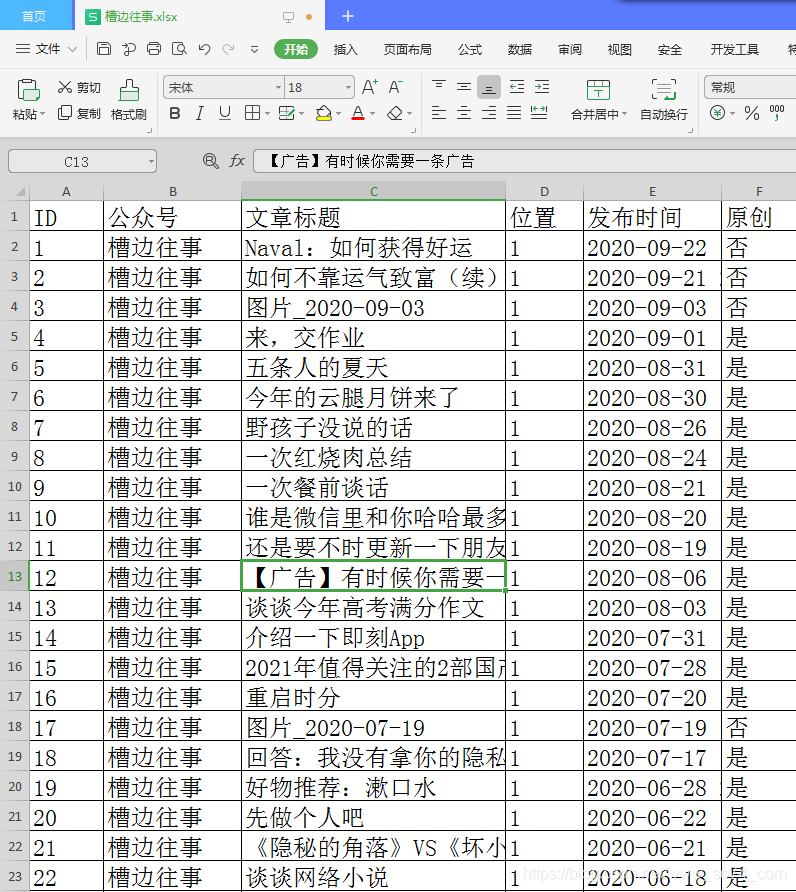Align text left horizontally

439,113
